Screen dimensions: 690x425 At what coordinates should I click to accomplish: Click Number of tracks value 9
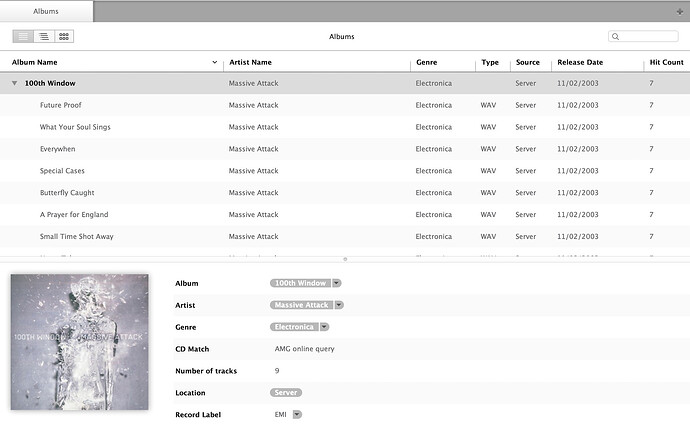click(x=277, y=371)
